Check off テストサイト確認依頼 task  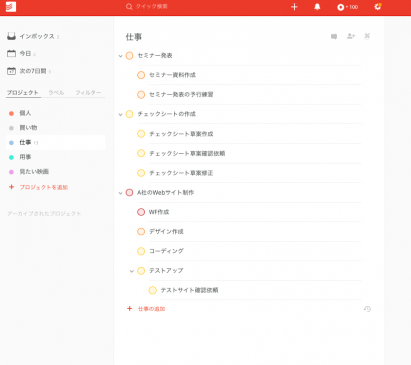(x=153, y=290)
